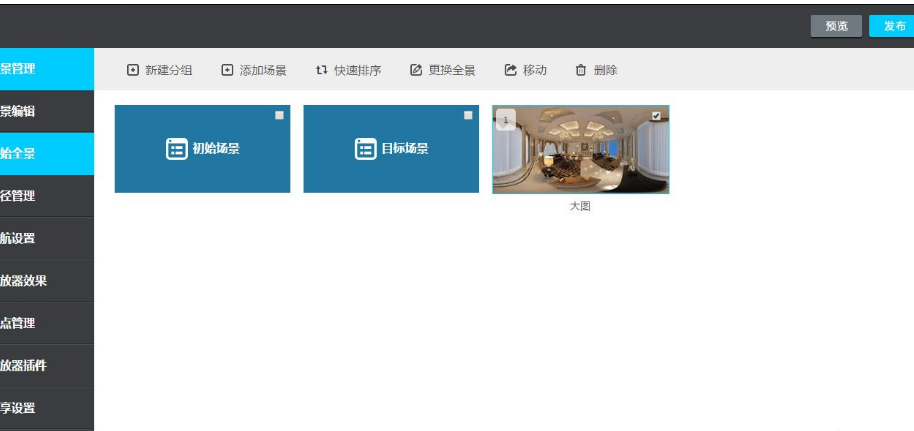This screenshot has width=914, height=431.
Task: Uncheck the 大图 panorama checkbox
Action: (656, 116)
